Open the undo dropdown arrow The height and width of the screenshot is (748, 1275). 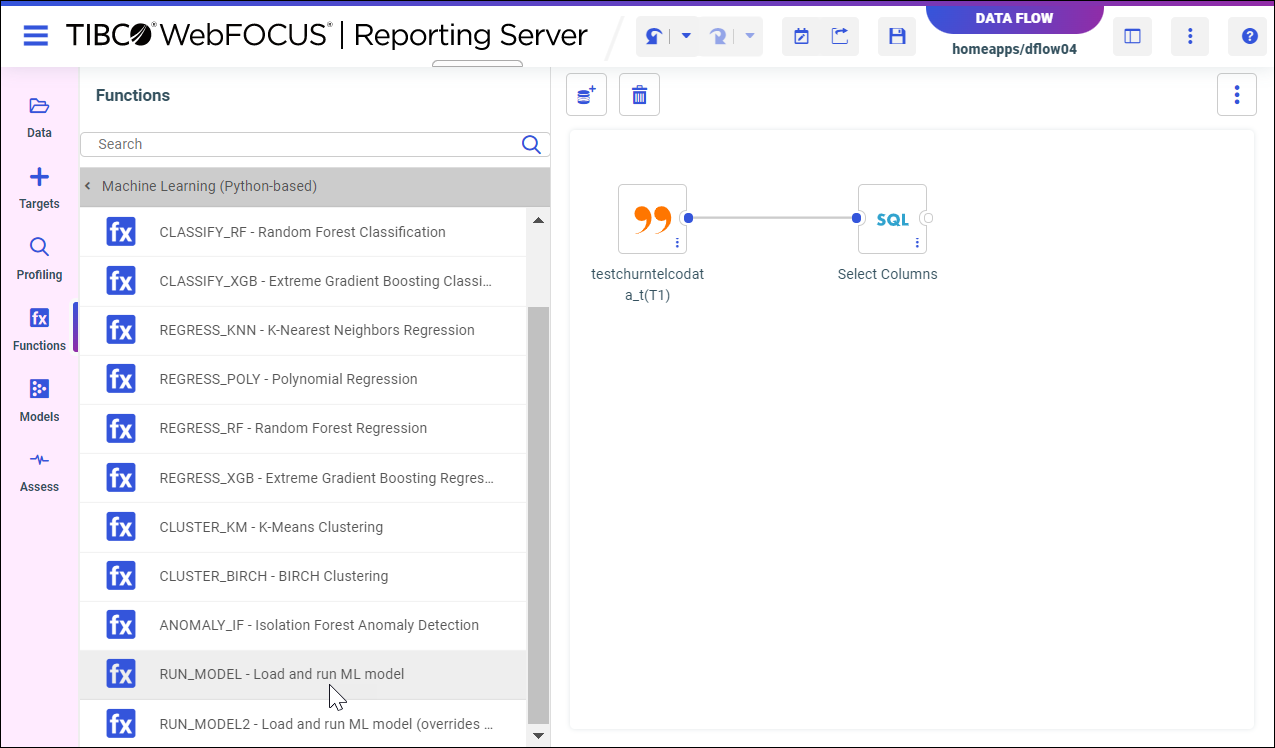686,37
